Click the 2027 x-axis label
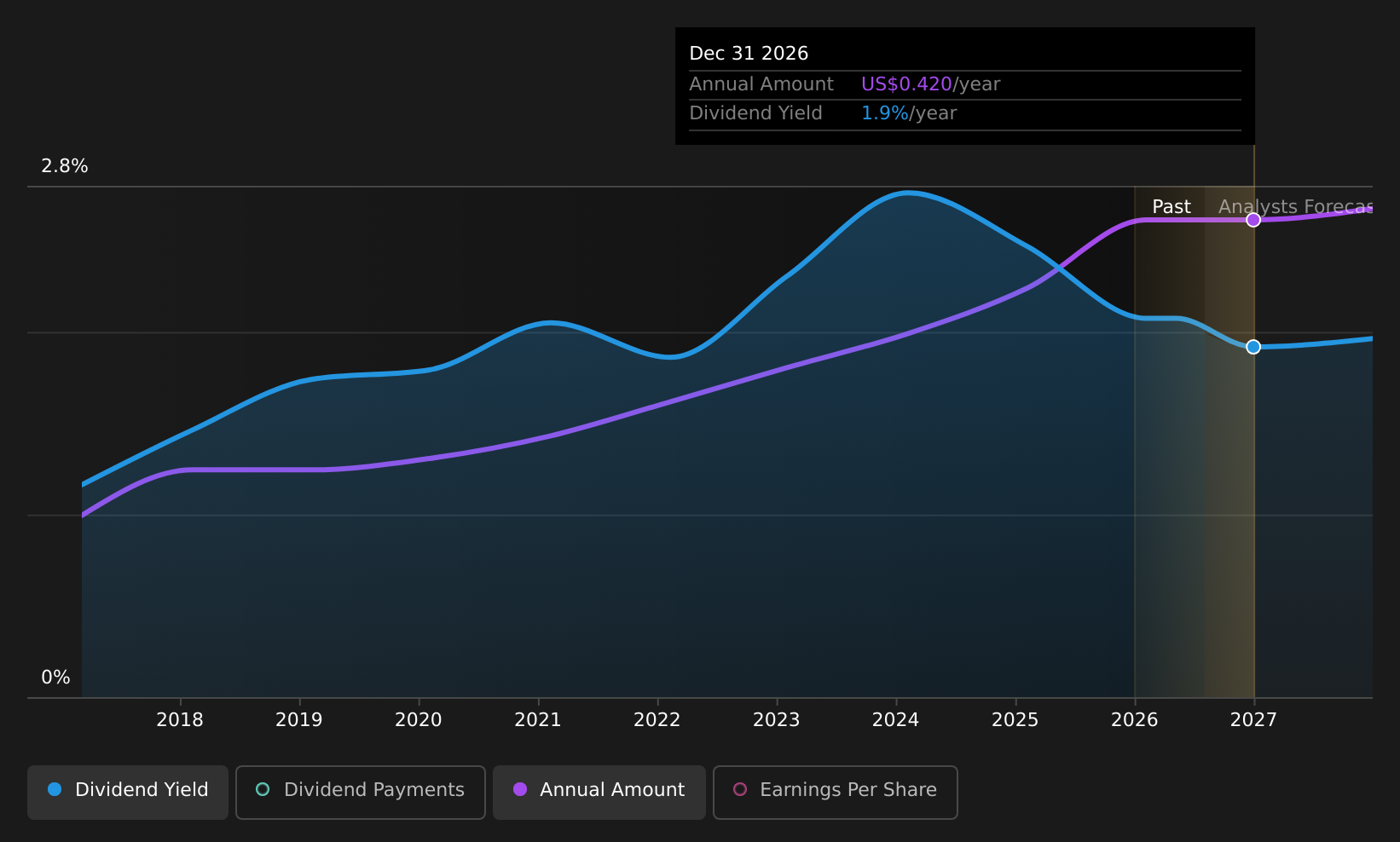Screen dimensions: 1400x842 pos(1253,720)
